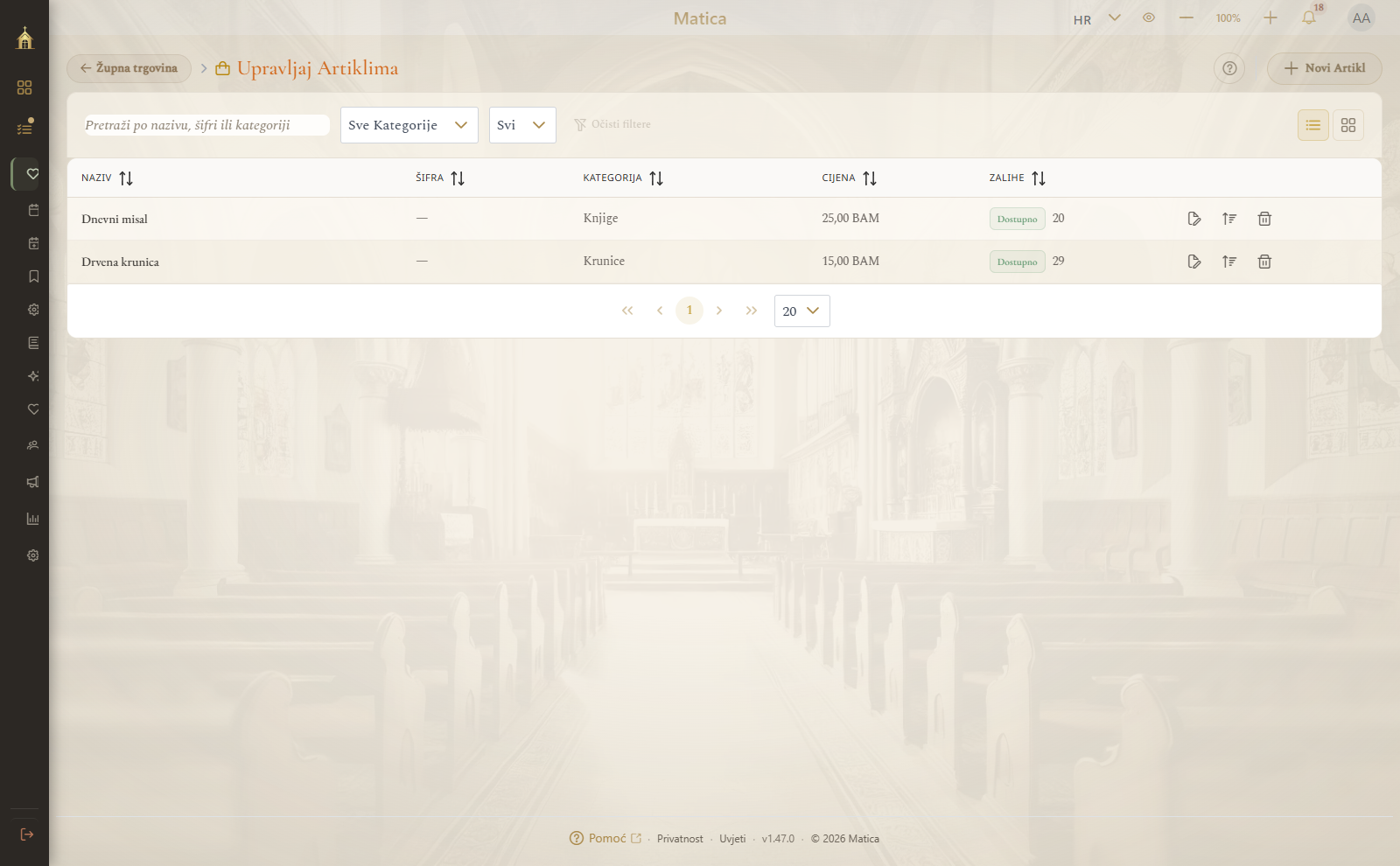
Task: Zoom out with the minus icon
Action: pyautogui.click(x=1186, y=17)
